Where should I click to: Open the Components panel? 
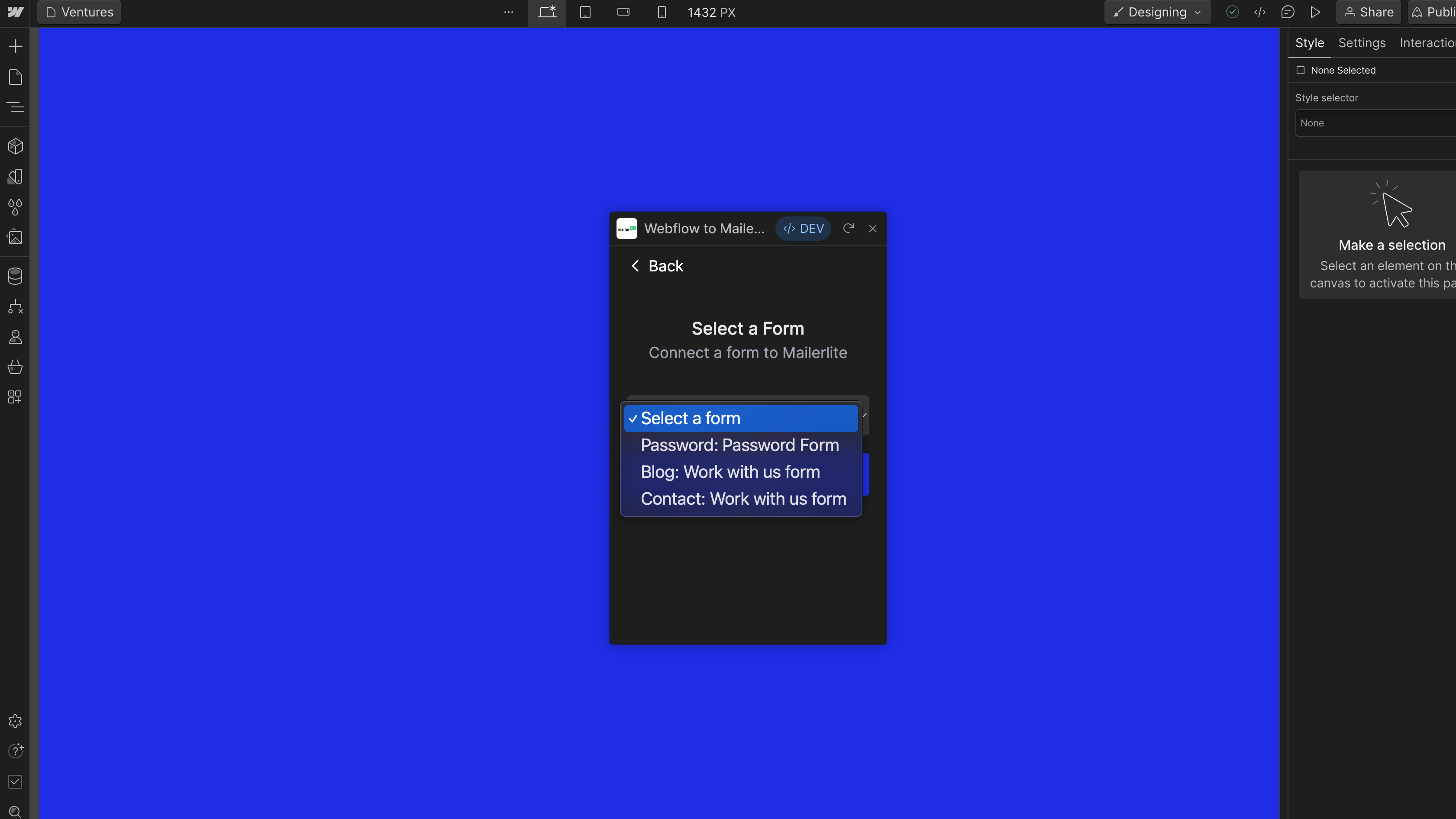point(15,146)
